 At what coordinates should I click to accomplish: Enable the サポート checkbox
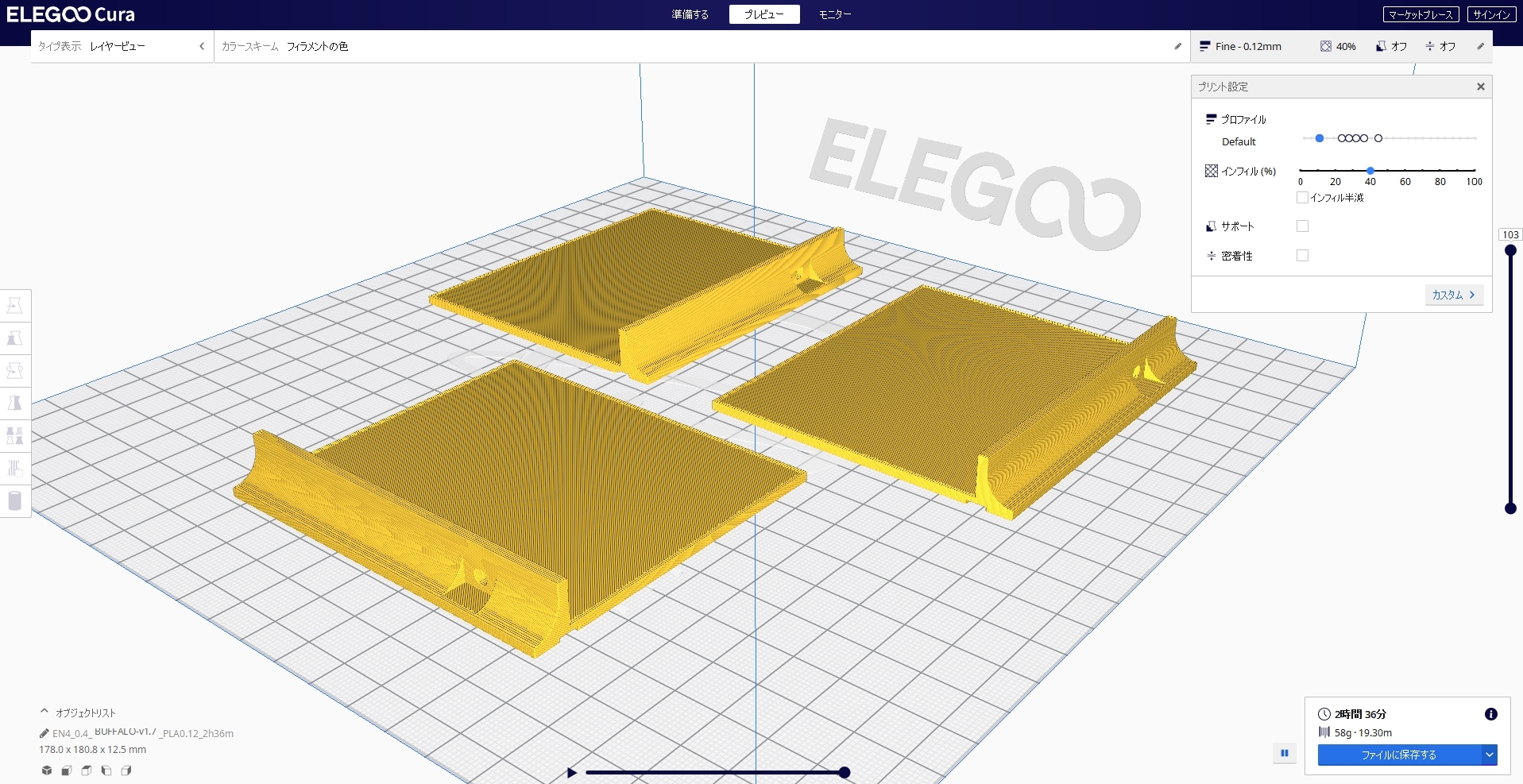(1302, 226)
